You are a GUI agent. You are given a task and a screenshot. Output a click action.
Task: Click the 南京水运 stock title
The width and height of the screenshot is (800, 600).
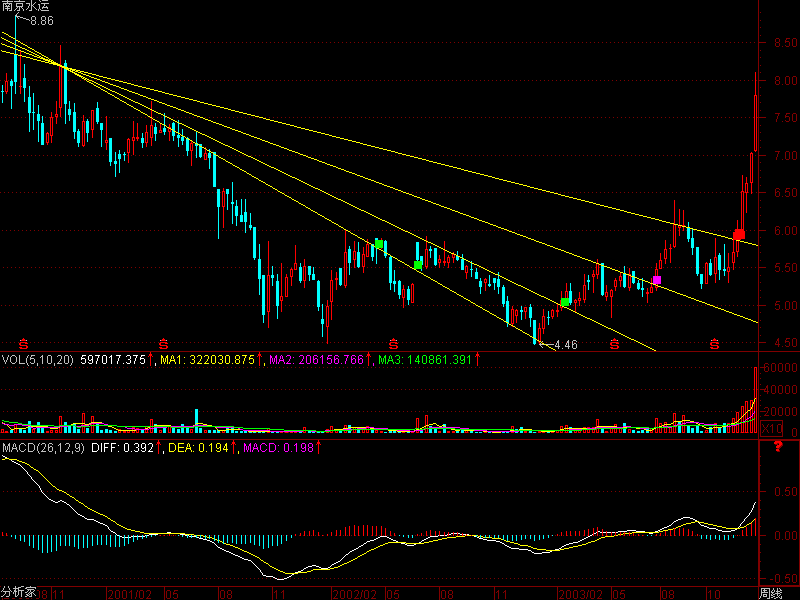[24, 7]
